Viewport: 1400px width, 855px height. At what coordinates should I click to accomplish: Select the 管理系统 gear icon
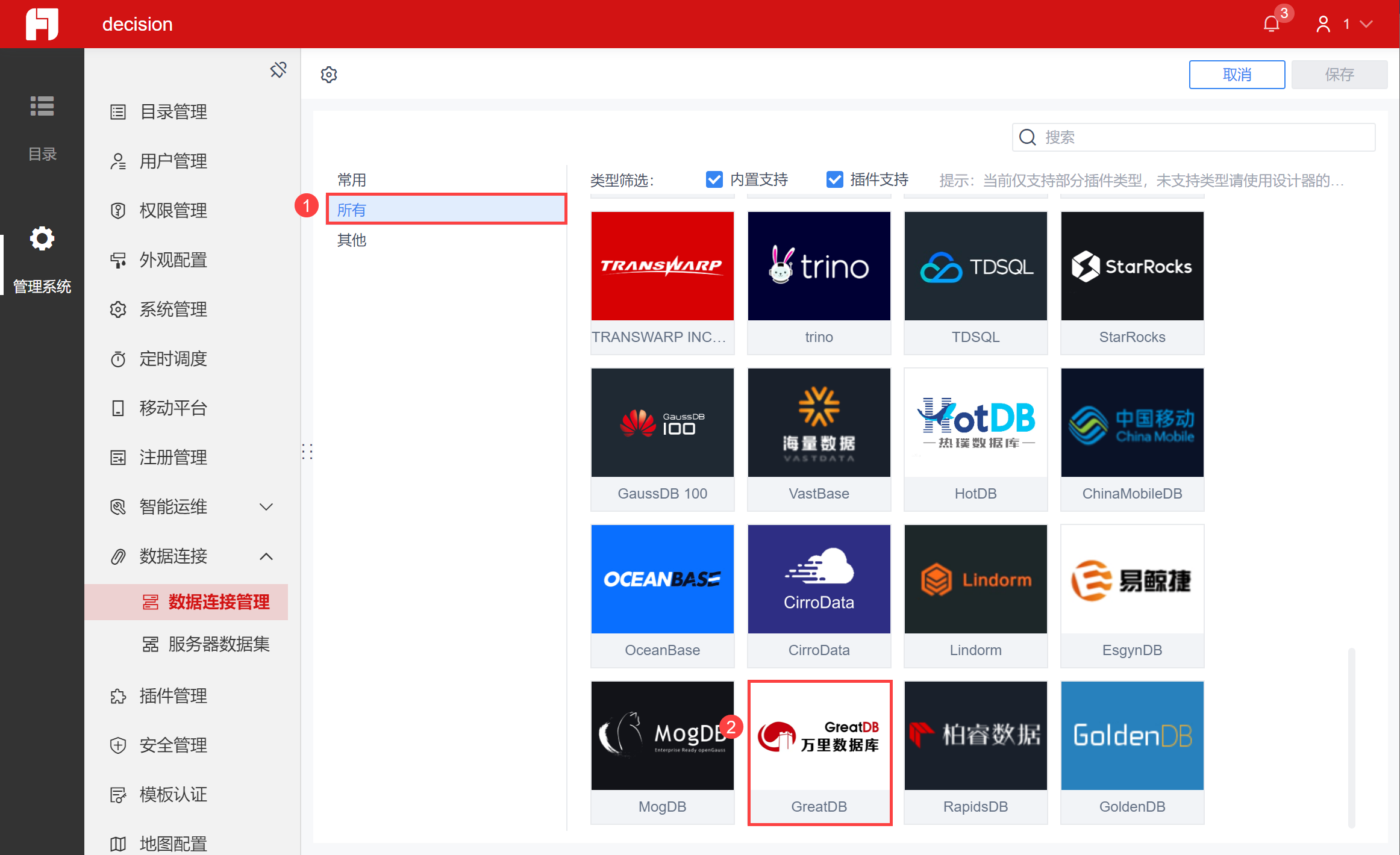(x=42, y=239)
